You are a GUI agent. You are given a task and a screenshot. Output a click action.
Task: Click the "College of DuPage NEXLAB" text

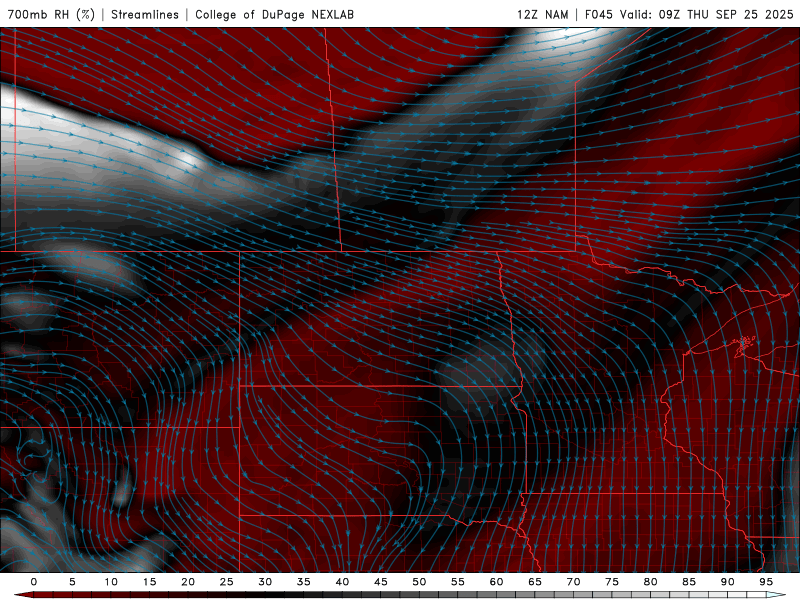click(274, 15)
